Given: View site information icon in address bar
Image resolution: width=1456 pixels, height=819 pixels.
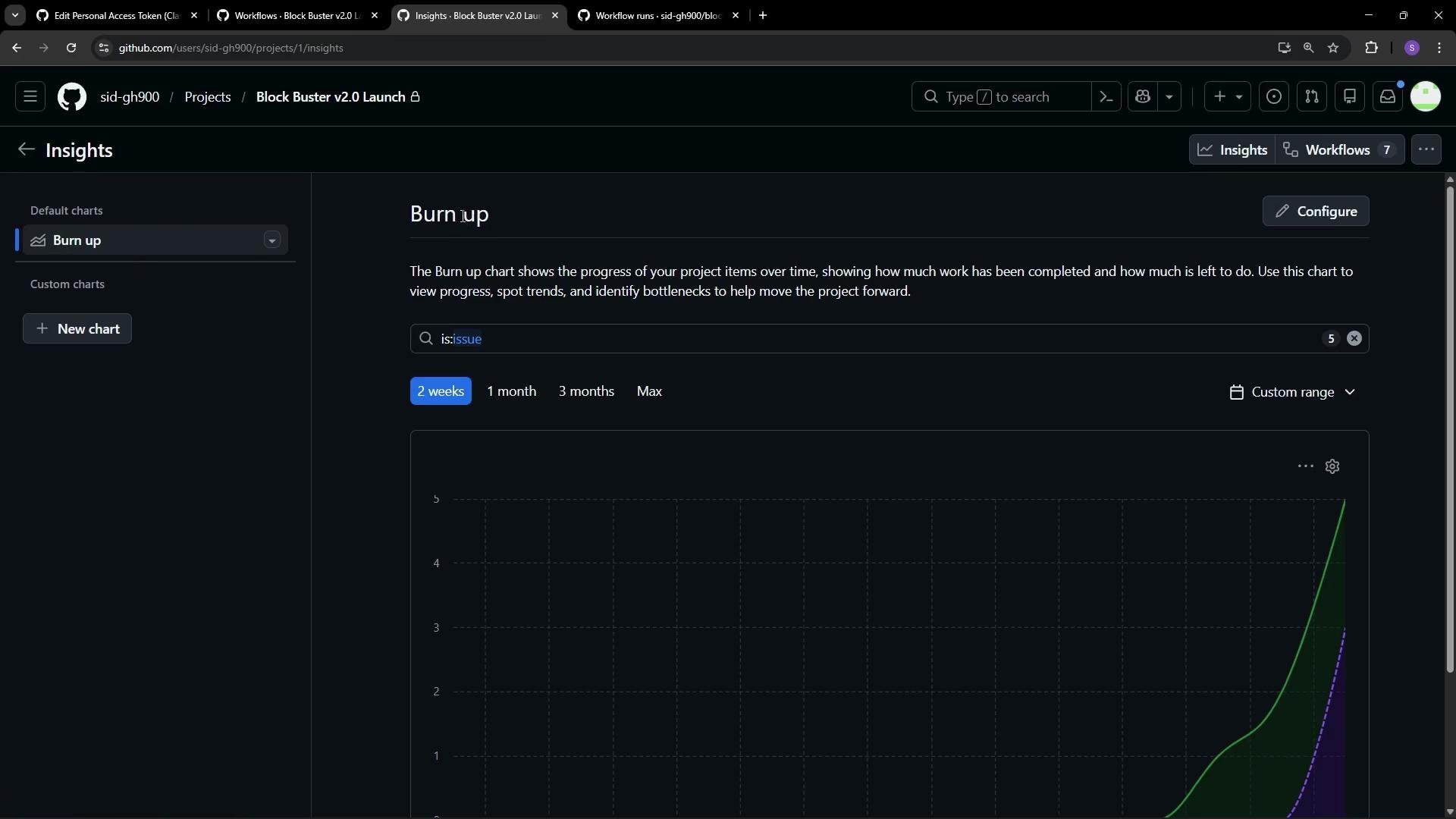Looking at the screenshot, I should pos(104,48).
